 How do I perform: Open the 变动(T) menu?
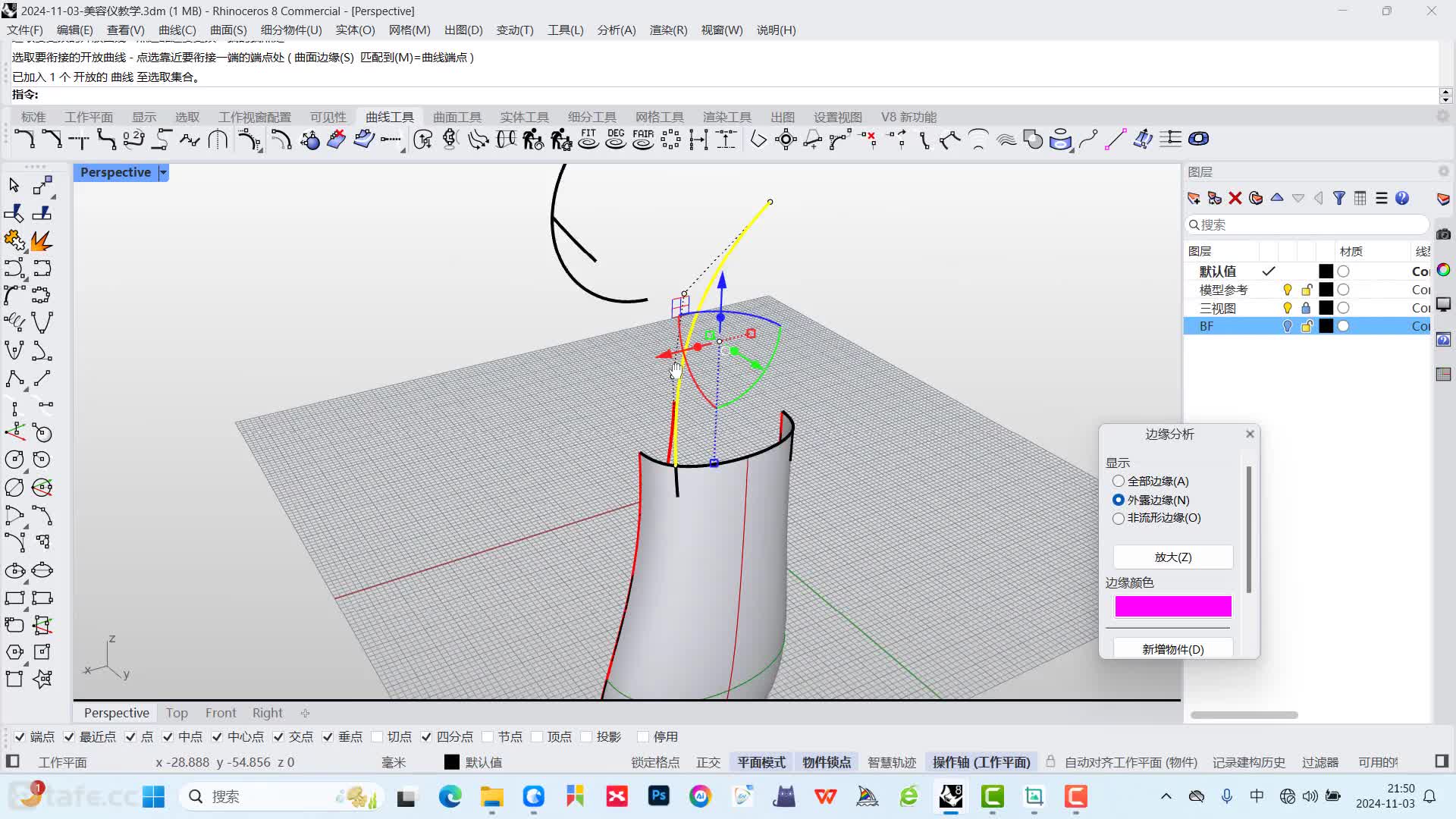point(515,30)
